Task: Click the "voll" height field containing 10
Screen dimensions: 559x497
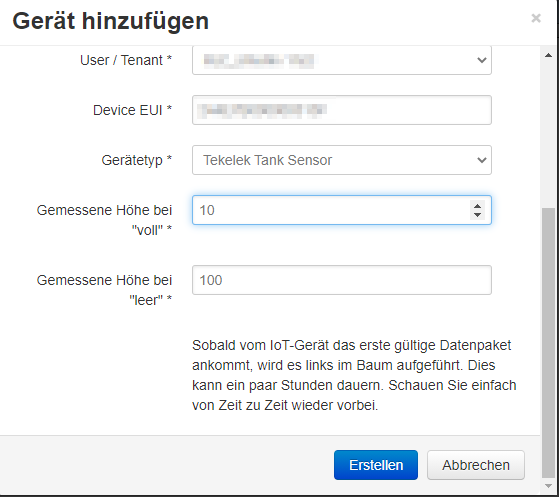Action: [342, 210]
